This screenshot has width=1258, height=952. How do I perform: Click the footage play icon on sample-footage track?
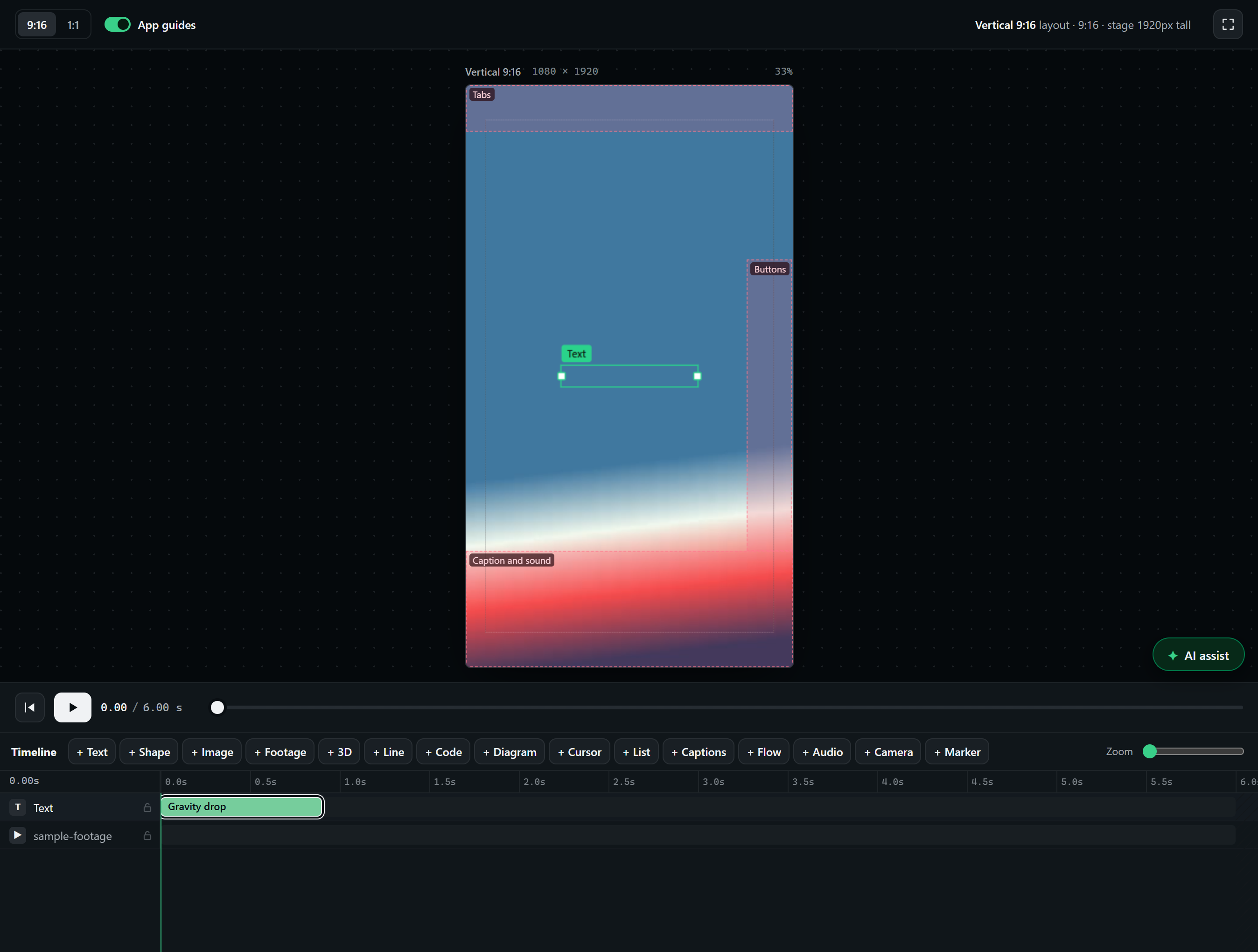tap(18, 835)
